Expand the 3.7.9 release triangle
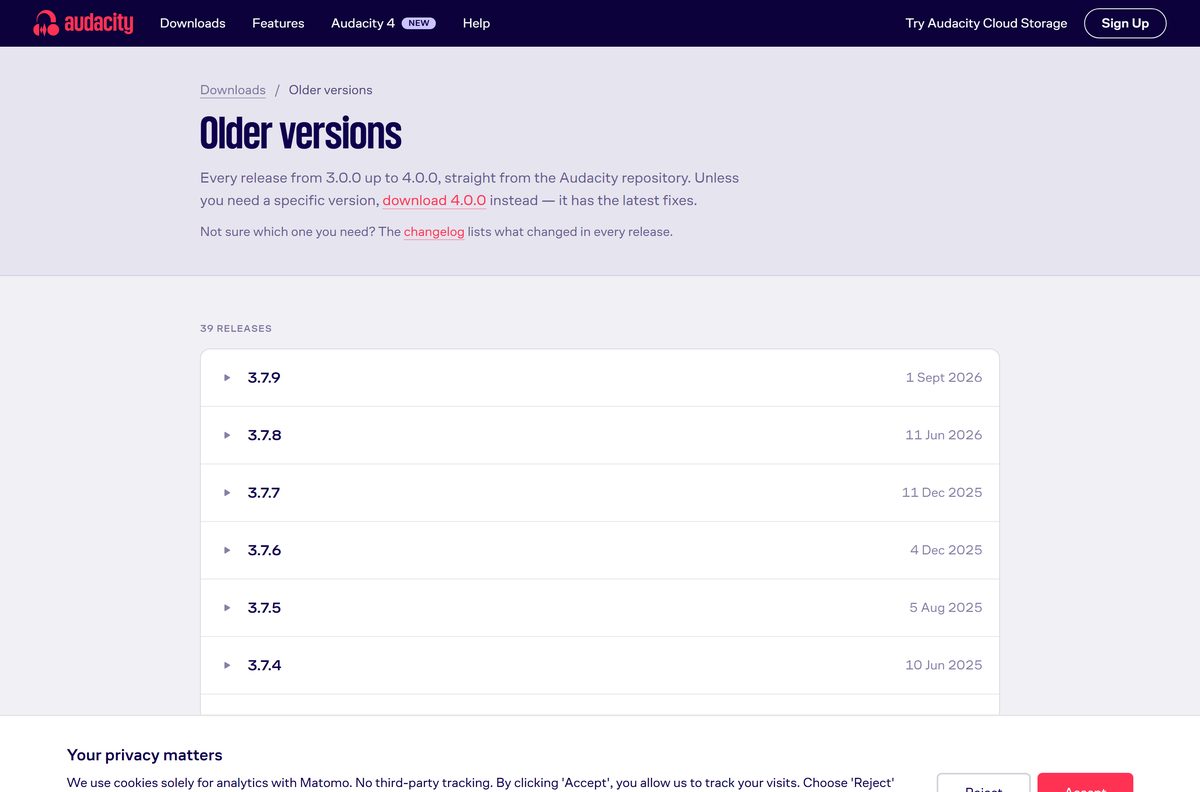The image size is (1200, 792). (x=227, y=378)
